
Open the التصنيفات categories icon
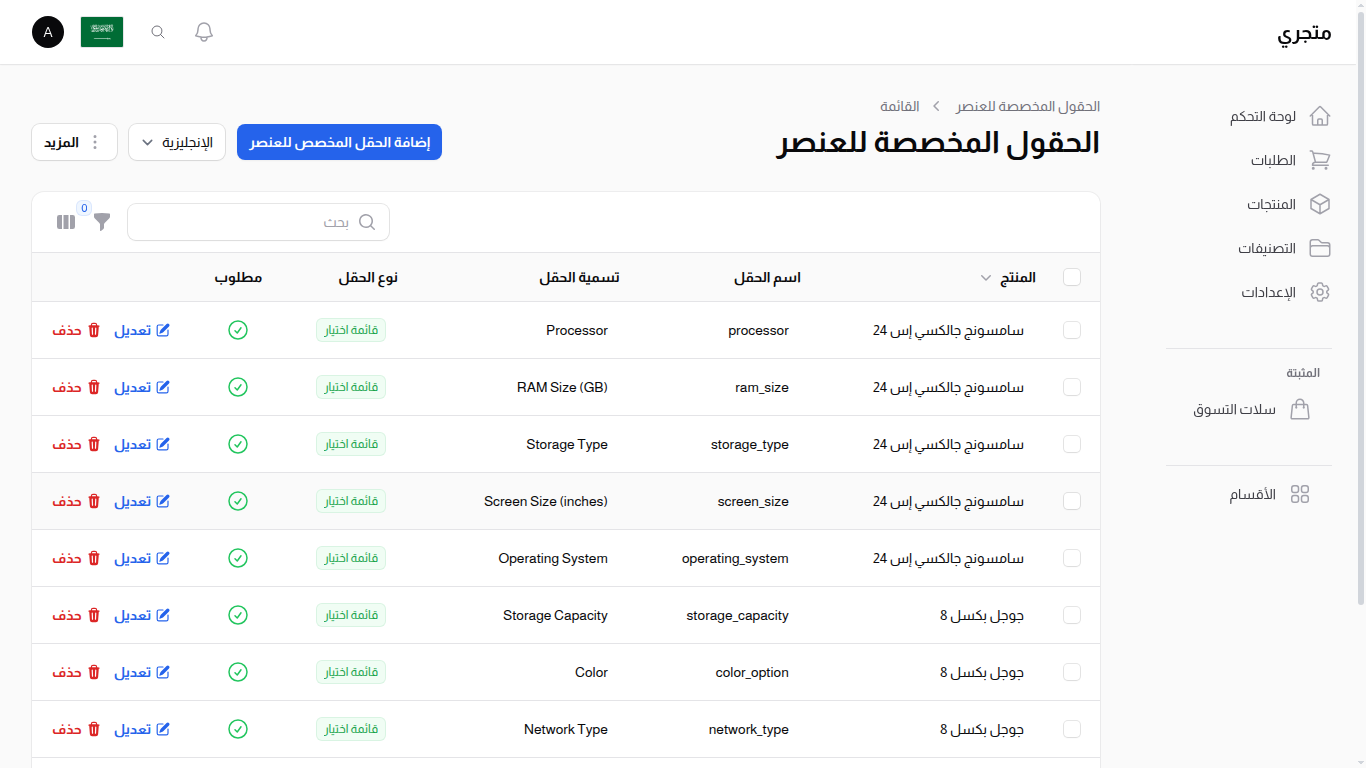(x=1320, y=248)
